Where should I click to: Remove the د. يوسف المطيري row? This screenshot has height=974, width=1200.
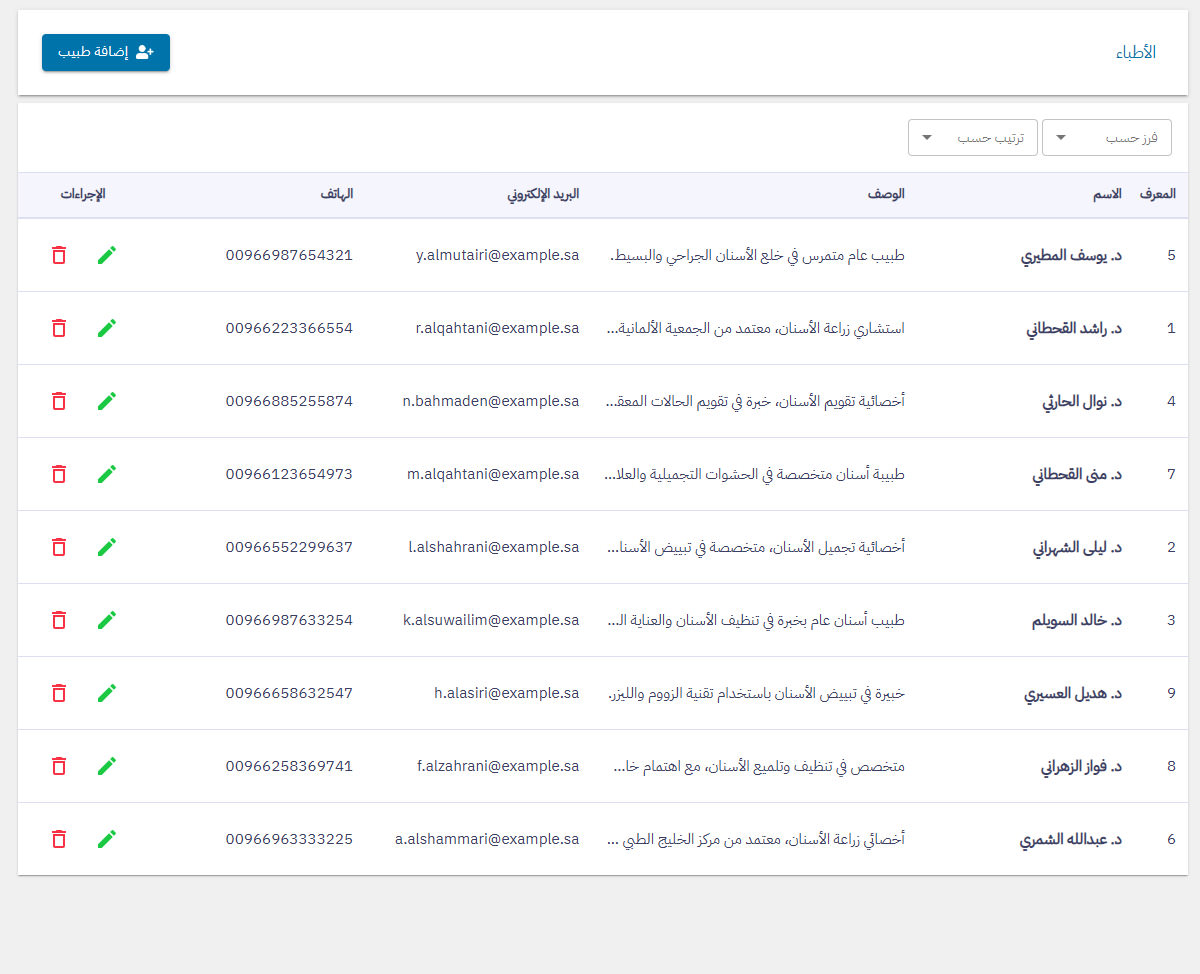[x=59, y=255]
